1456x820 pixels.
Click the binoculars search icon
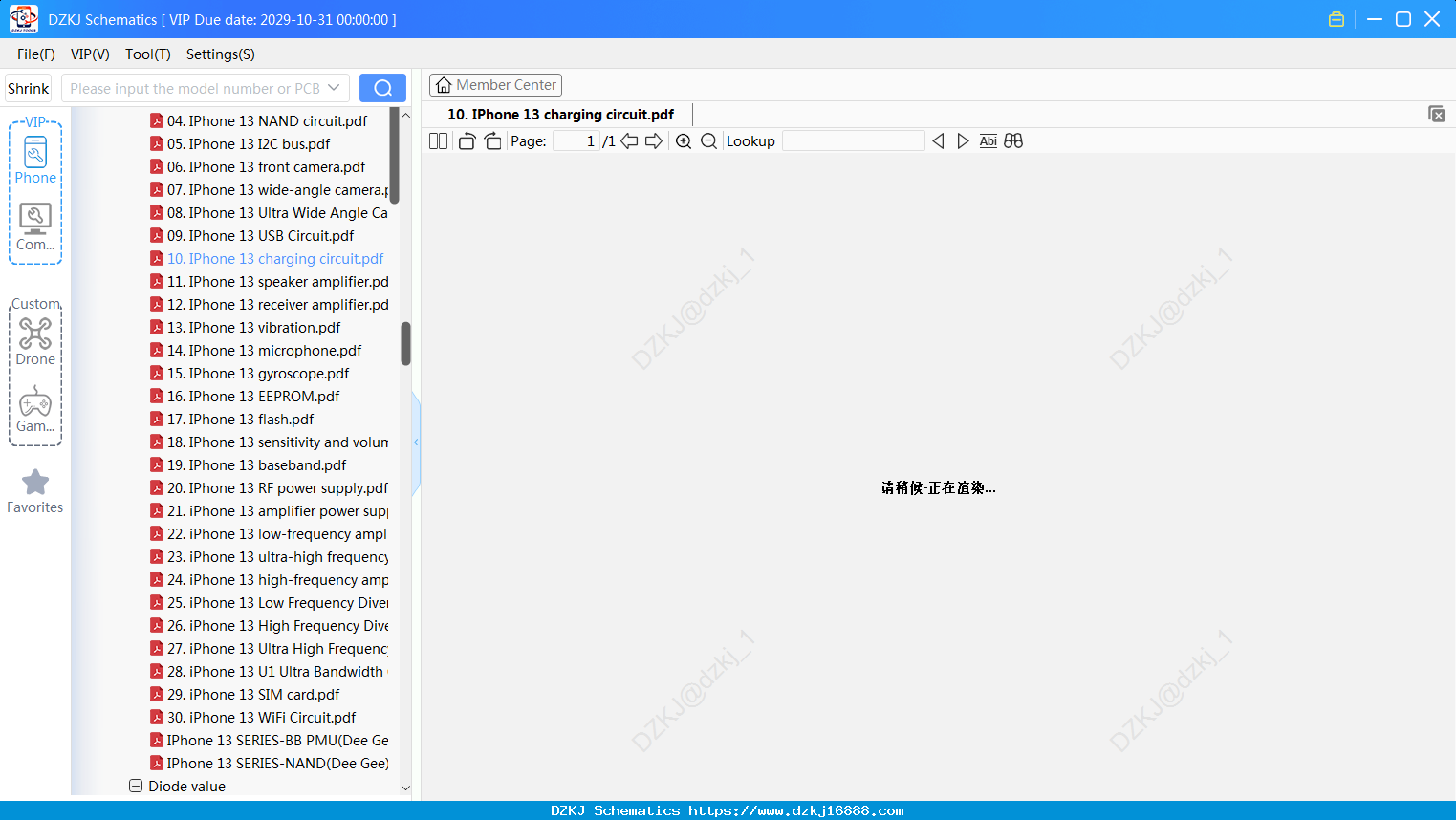click(x=1013, y=141)
